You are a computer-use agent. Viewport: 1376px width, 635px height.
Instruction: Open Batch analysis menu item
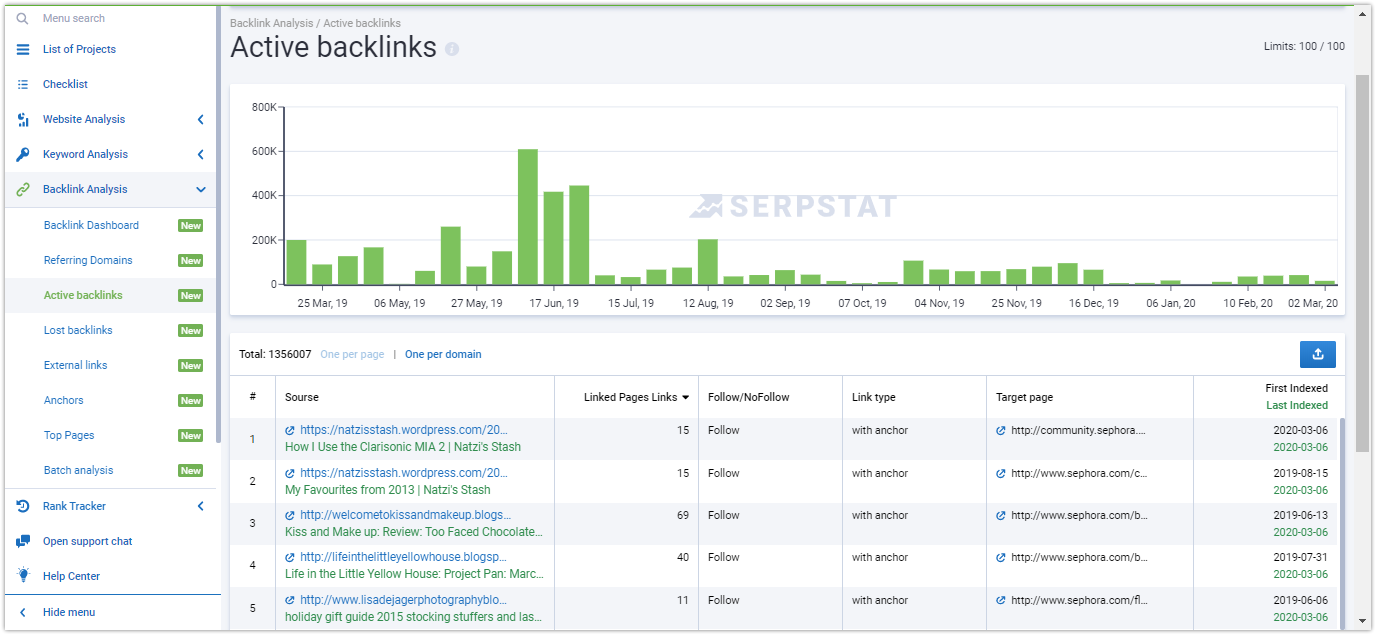79,470
